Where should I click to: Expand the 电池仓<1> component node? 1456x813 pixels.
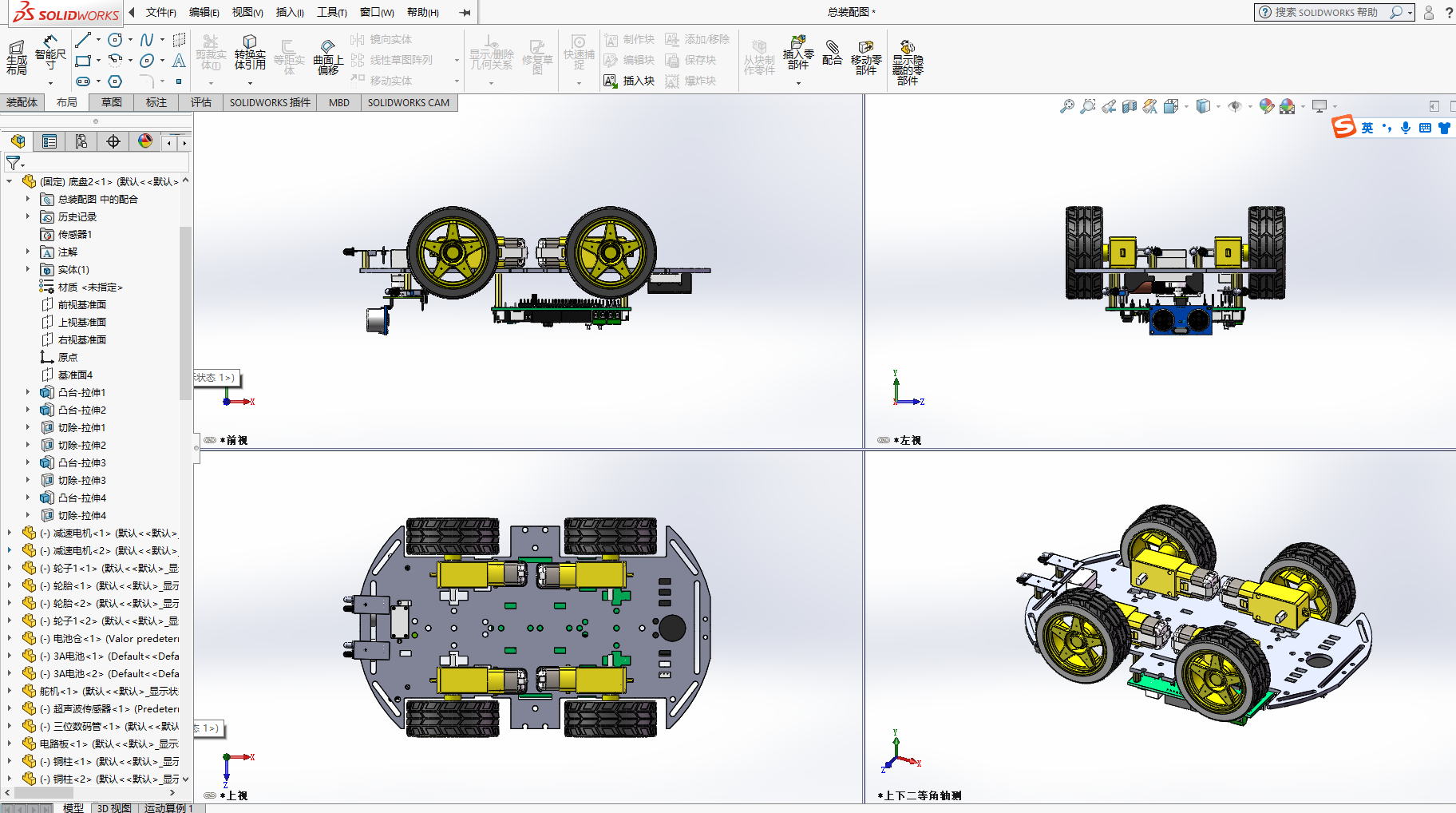10,638
